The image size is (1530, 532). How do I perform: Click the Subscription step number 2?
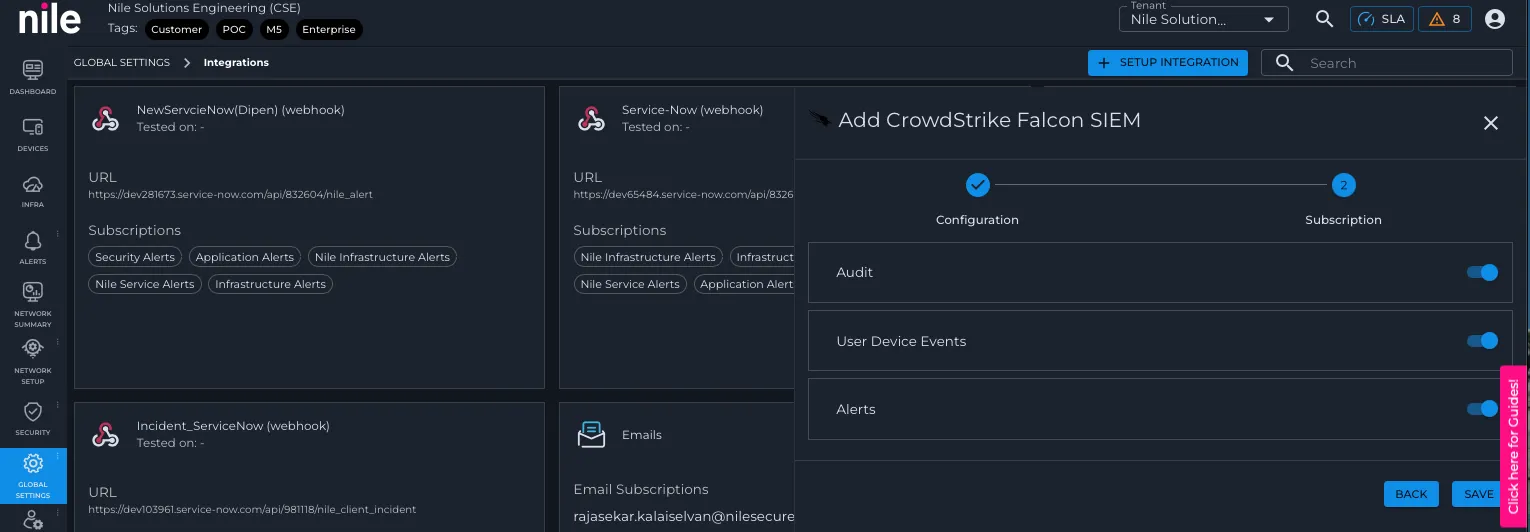pos(1344,185)
